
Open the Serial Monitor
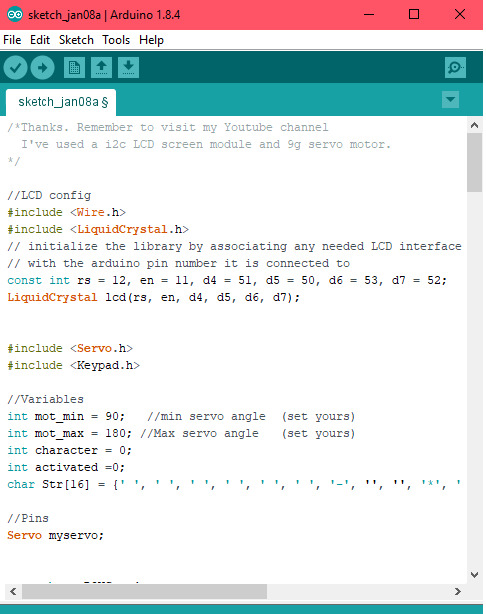455,68
